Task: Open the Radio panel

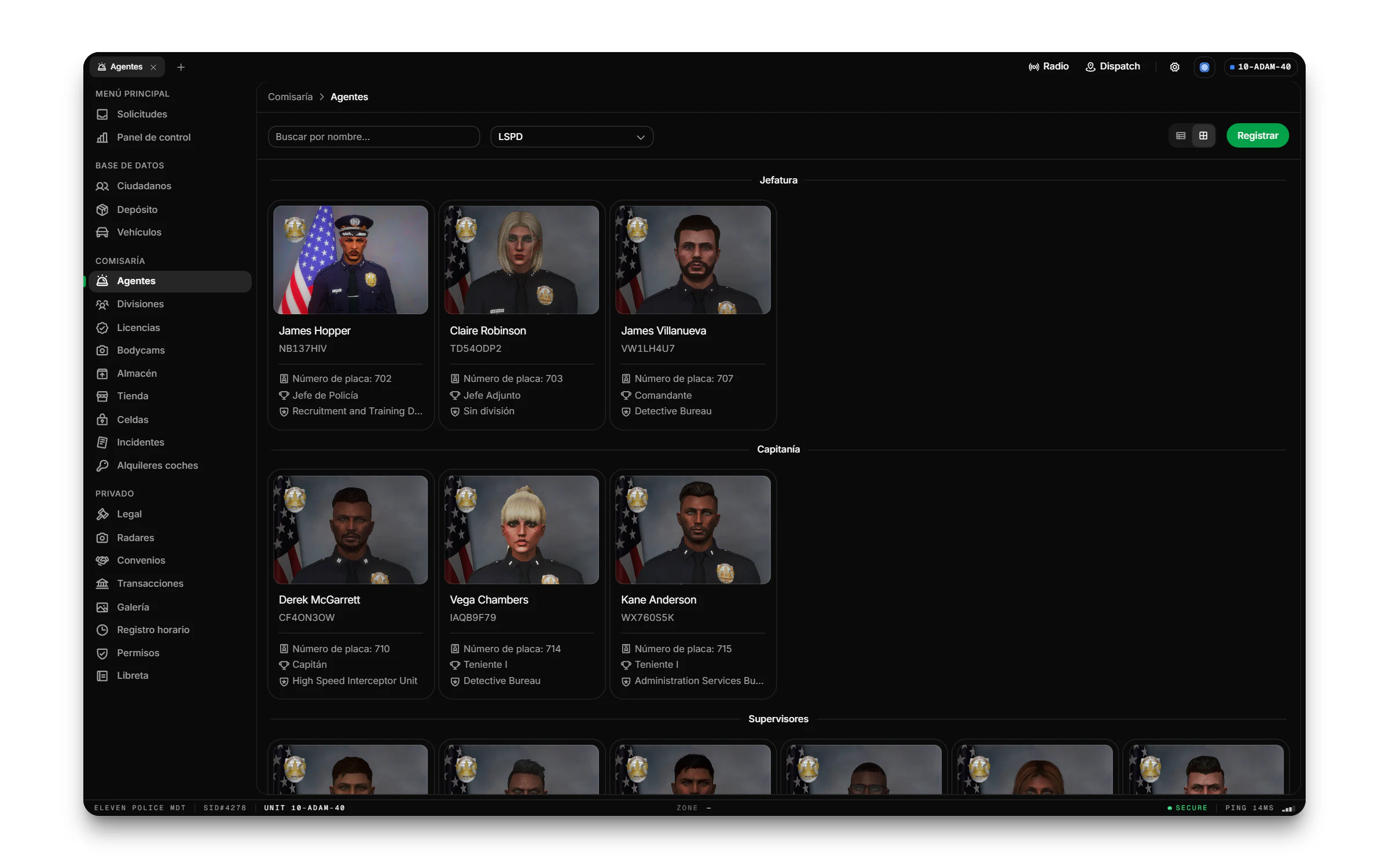Action: click(1048, 67)
